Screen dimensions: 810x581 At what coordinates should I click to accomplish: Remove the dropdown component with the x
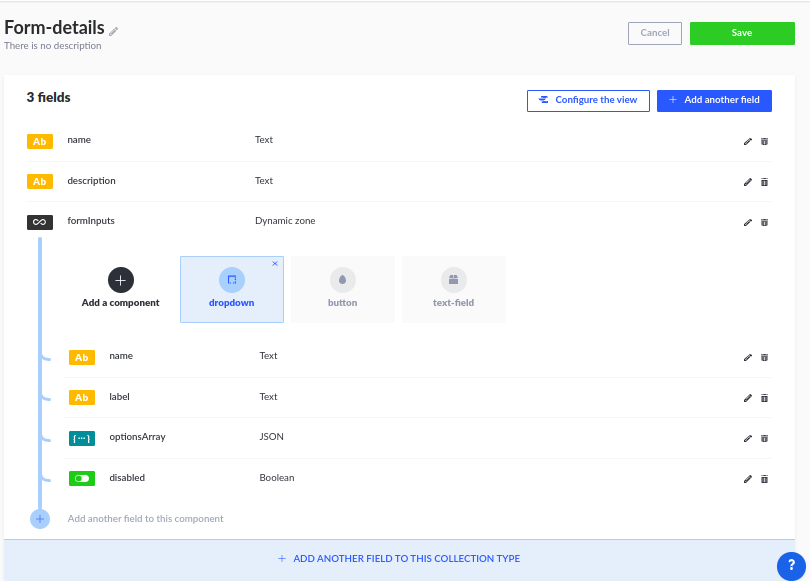(275, 263)
